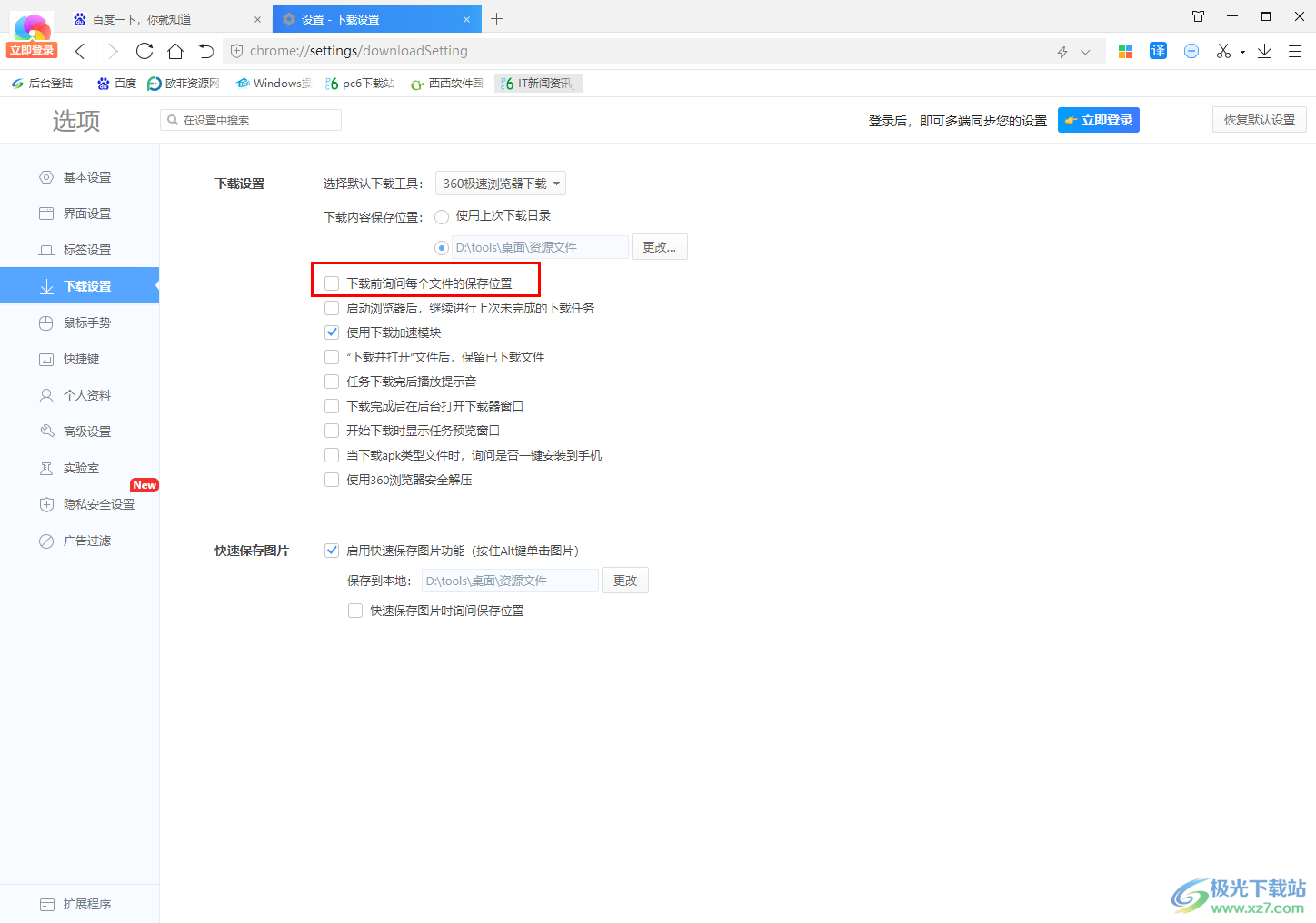Click the undo closed tab icon

(x=206, y=51)
